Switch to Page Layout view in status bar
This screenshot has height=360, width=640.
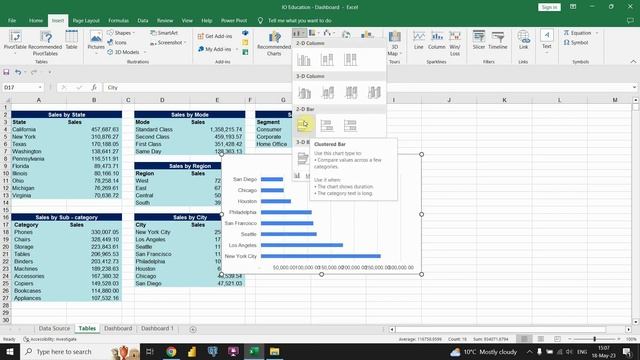(541, 339)
